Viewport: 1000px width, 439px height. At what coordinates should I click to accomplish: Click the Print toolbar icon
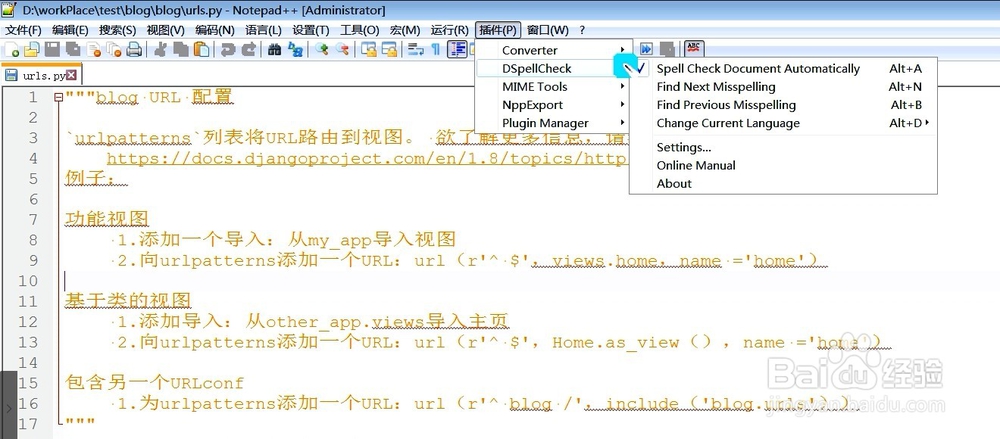point(134,50)
